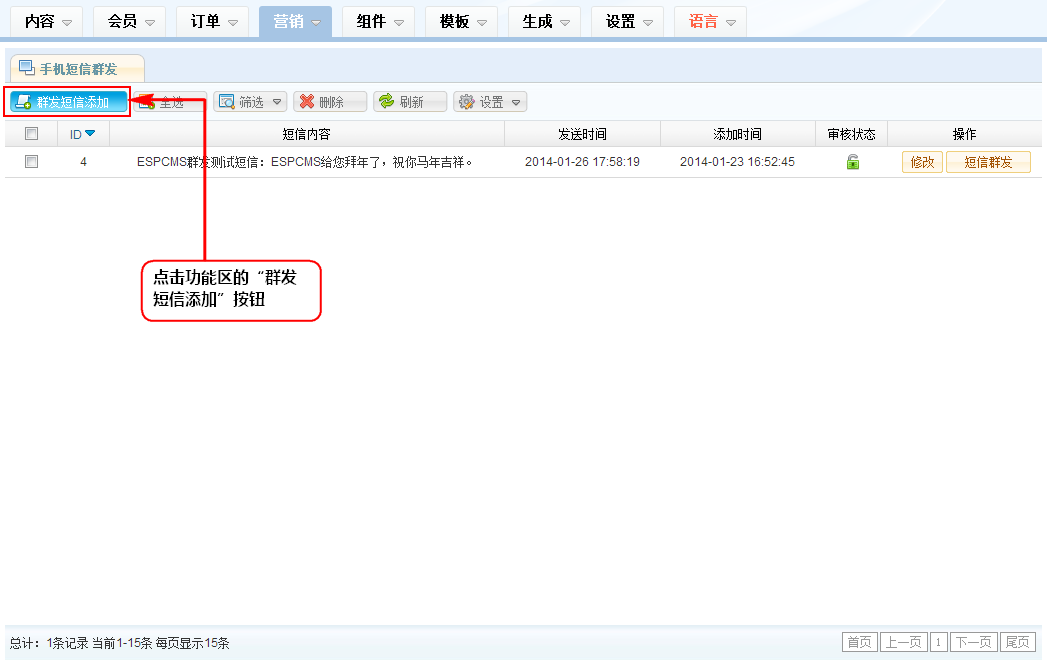Click the green 刷新 refresh button
Screen dimensions: 1047x662
coord(409,102)
